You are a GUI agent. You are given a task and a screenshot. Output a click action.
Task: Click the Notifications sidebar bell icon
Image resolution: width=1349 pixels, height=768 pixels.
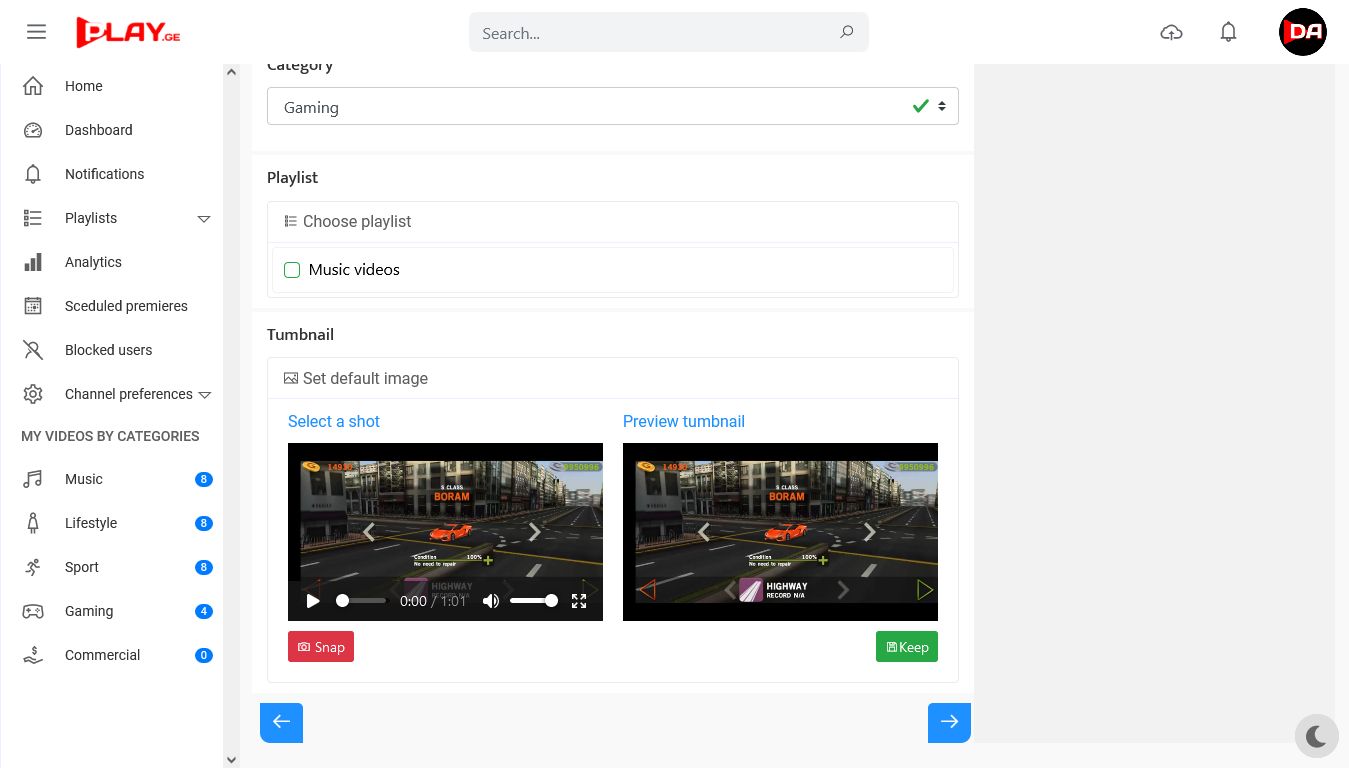(x=33, y=174)
